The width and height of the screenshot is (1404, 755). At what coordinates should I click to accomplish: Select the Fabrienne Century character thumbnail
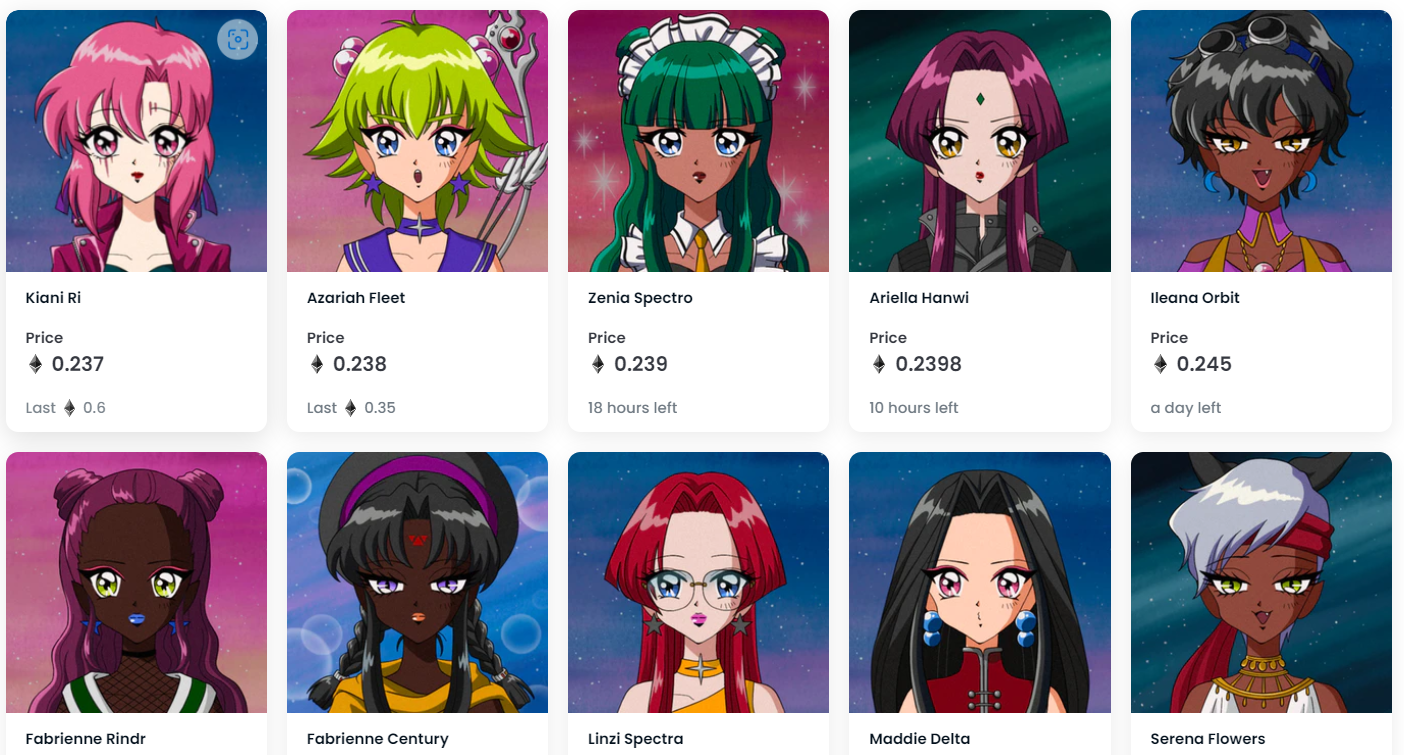click(417, 582)
